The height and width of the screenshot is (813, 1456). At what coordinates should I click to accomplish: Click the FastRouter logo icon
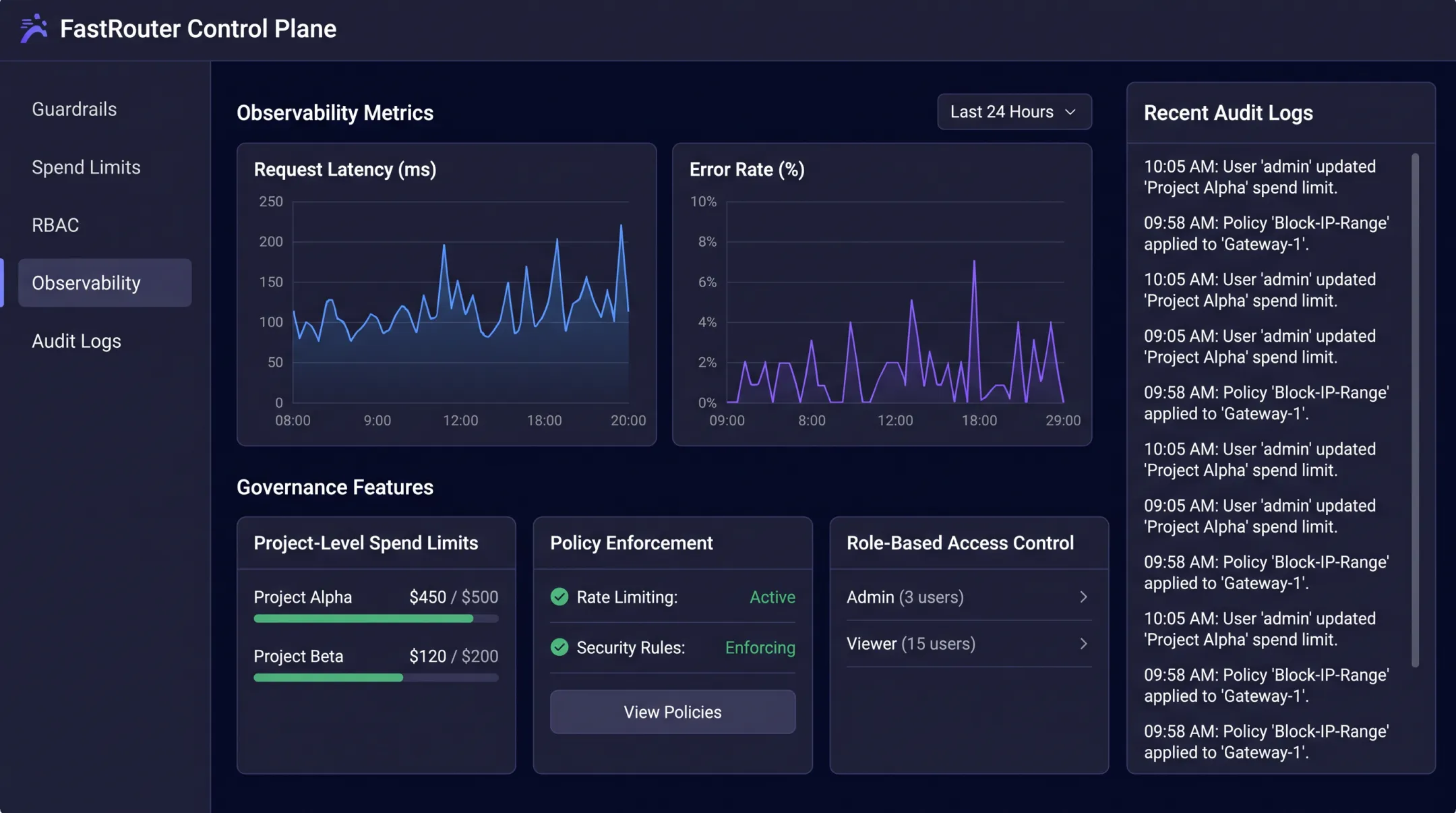coord(34,28)
